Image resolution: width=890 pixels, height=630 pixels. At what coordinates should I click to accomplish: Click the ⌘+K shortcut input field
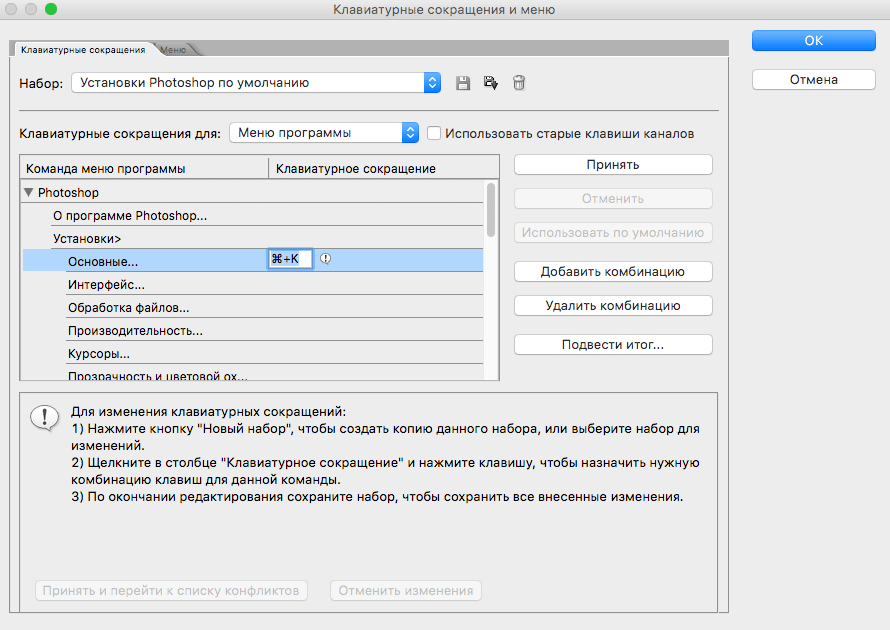290,259
